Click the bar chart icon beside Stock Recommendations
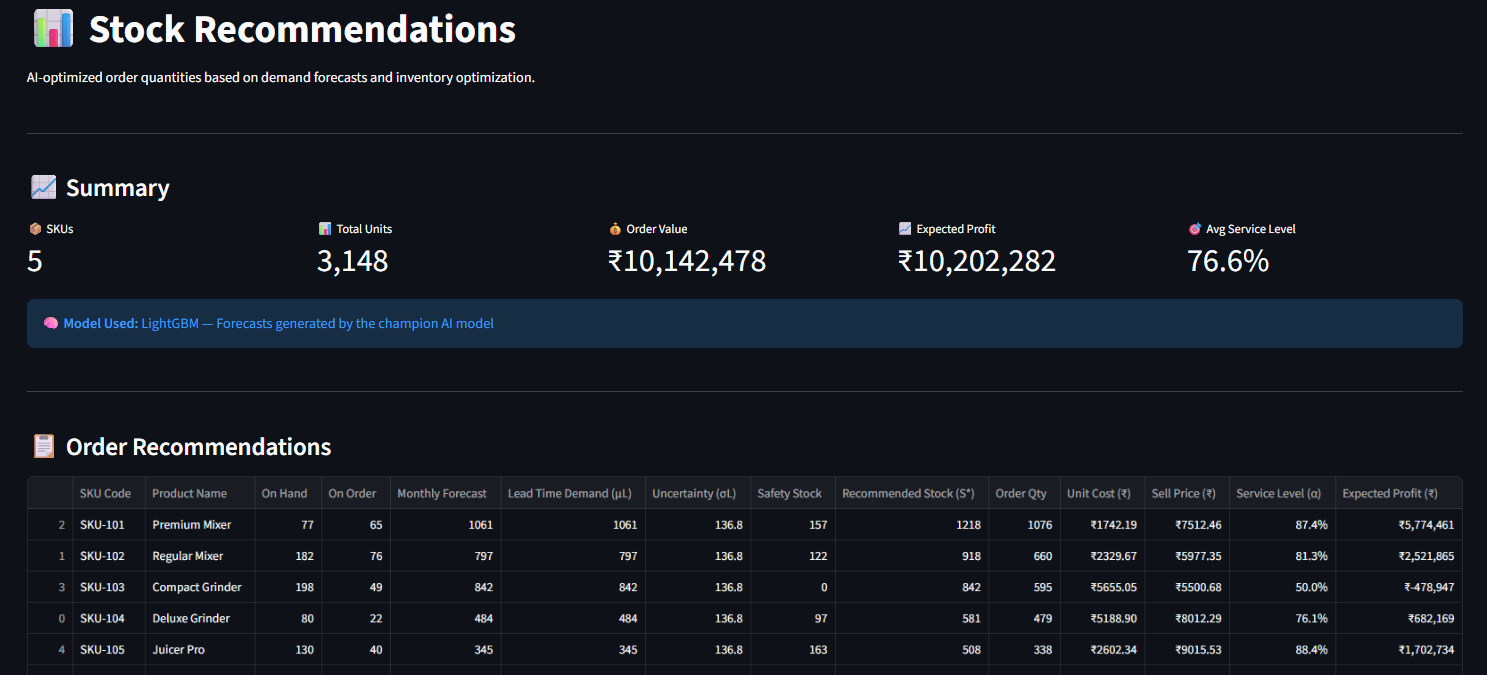Screen dimensions: 1487x675 53,29
